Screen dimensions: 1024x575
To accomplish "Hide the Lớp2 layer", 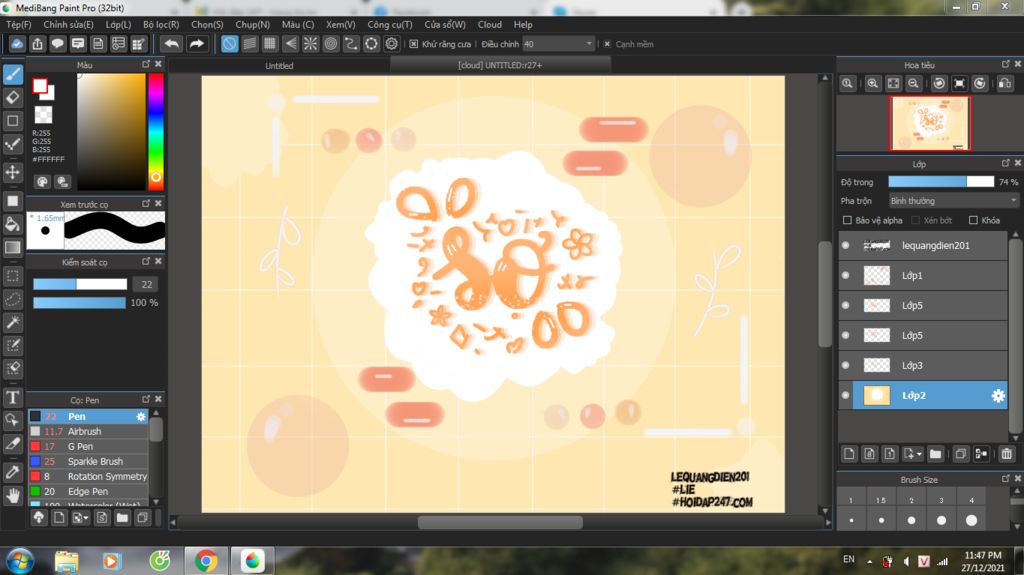I will pos(846,395).
